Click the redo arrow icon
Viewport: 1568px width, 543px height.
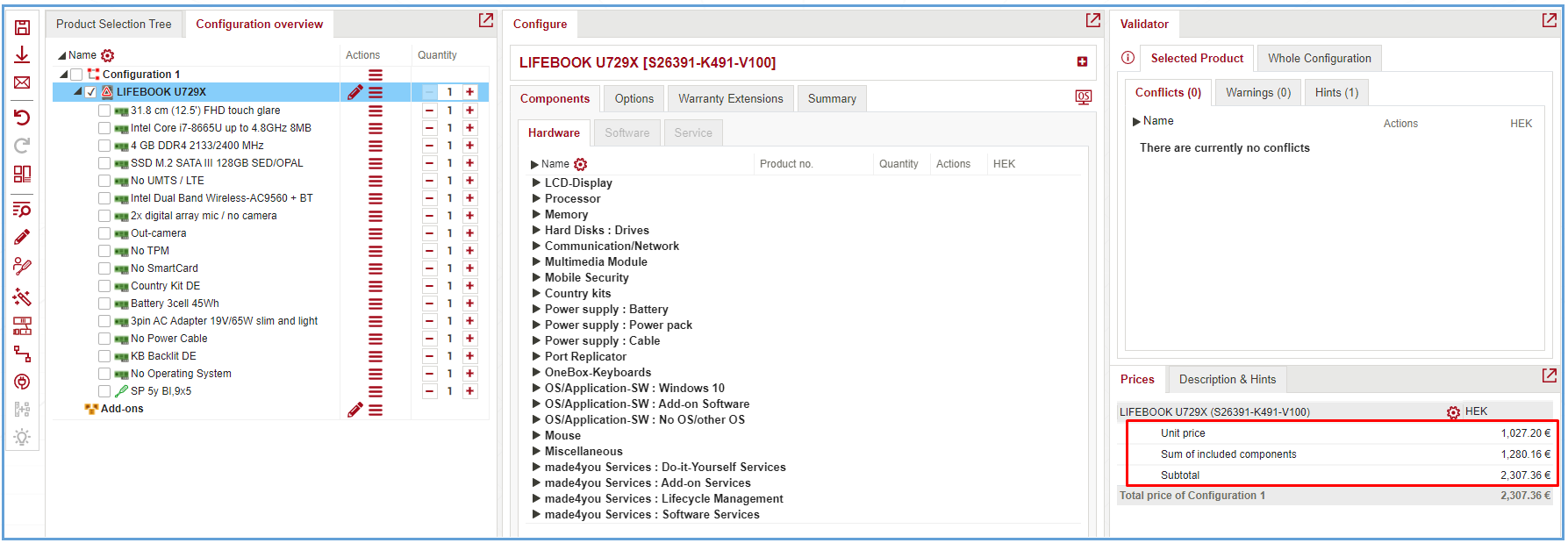pos(22,146)
